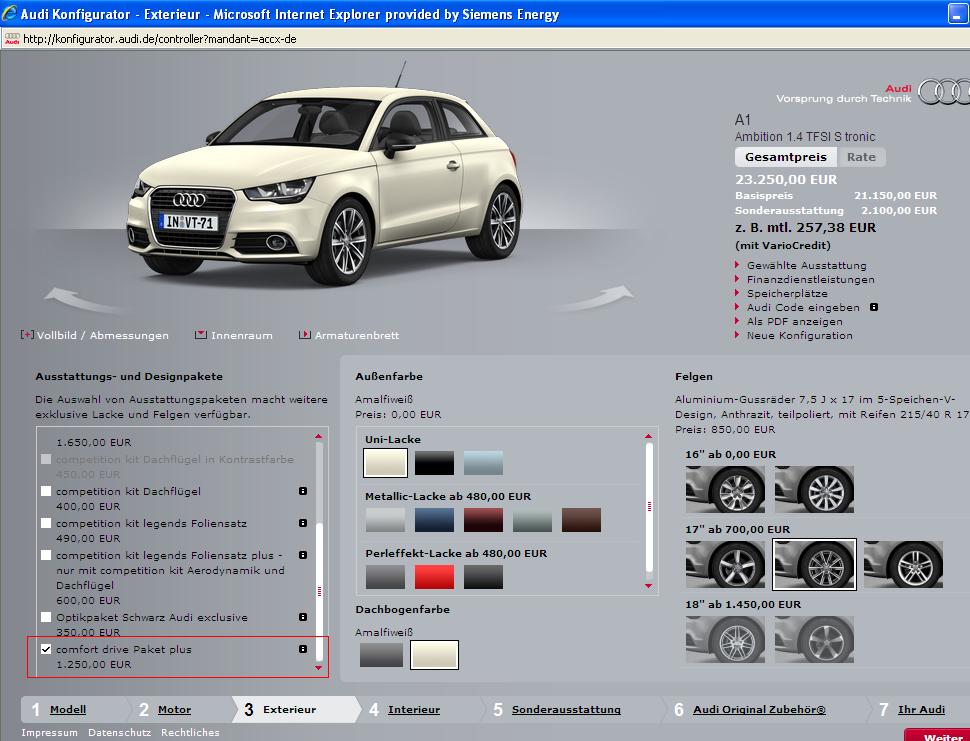Select brown Metallic-Lack swatch
Screen dimensions: 970x741
click(582, 520)
